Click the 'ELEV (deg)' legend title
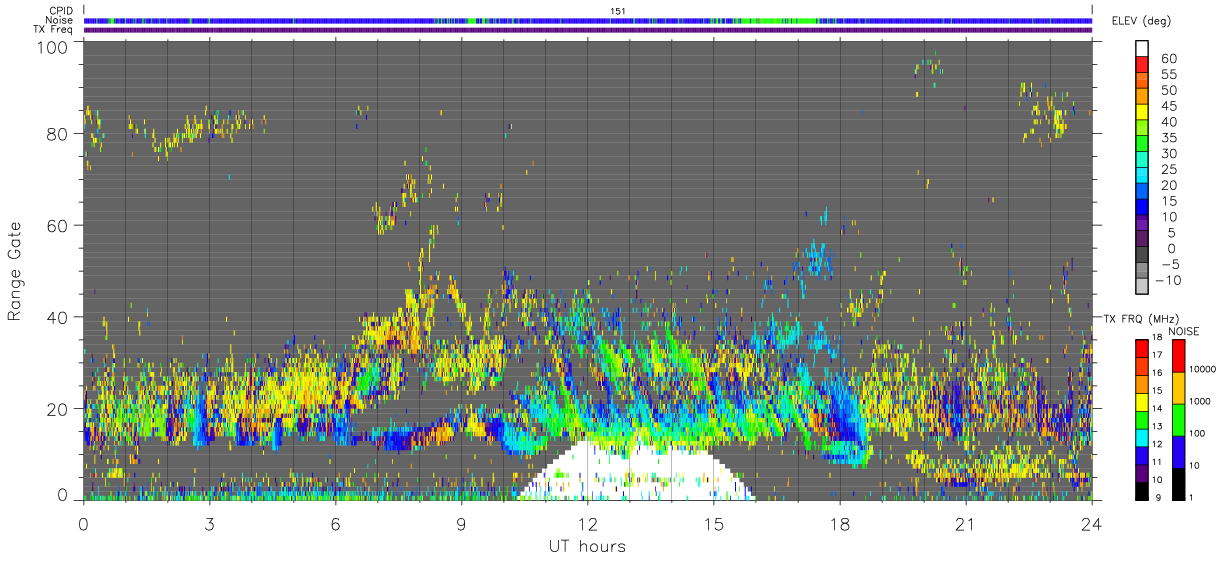The width and height of the screenshot is (1228, 567). (x=1142, y=21)
